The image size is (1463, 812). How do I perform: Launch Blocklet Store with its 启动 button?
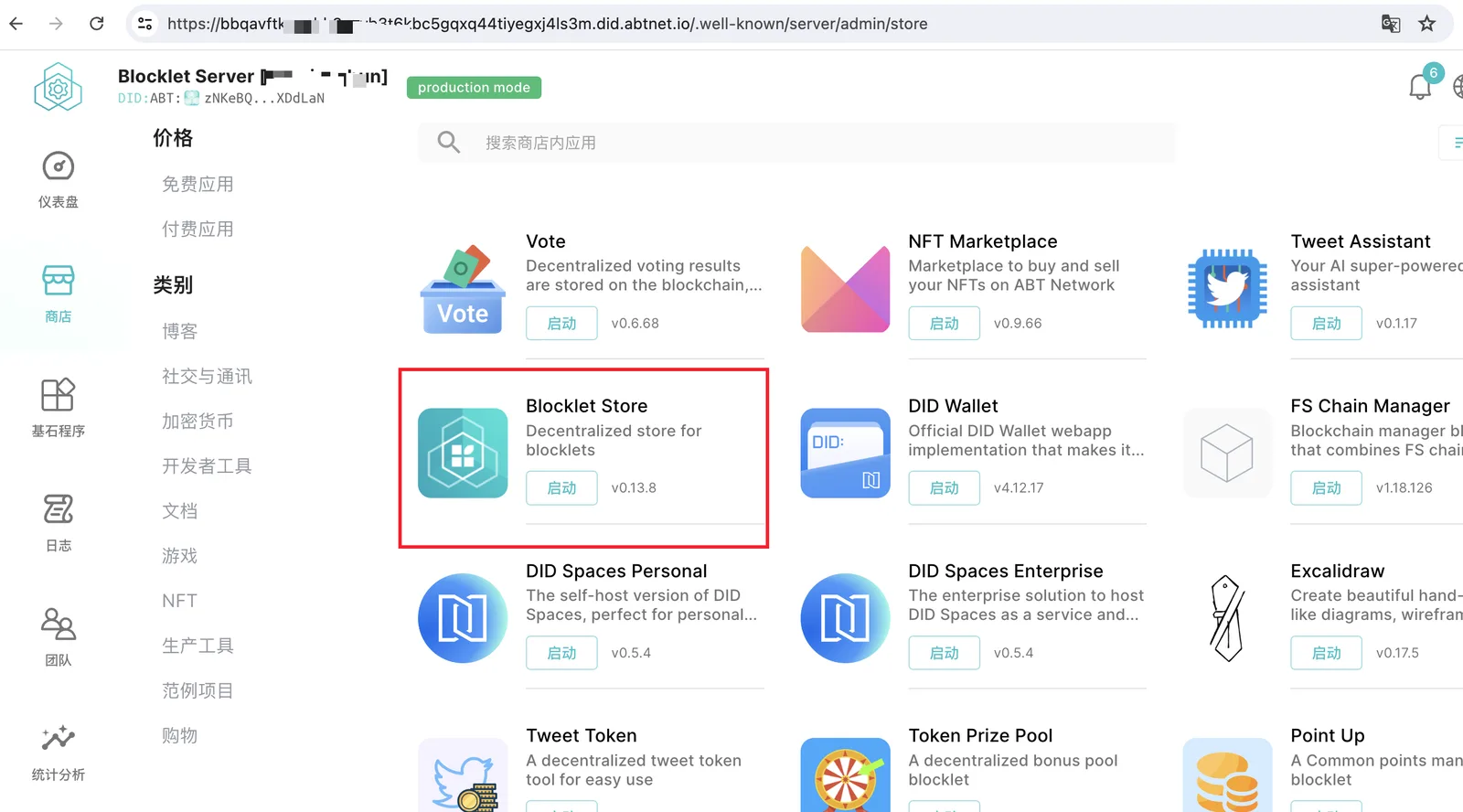click(x=561, y=488)
